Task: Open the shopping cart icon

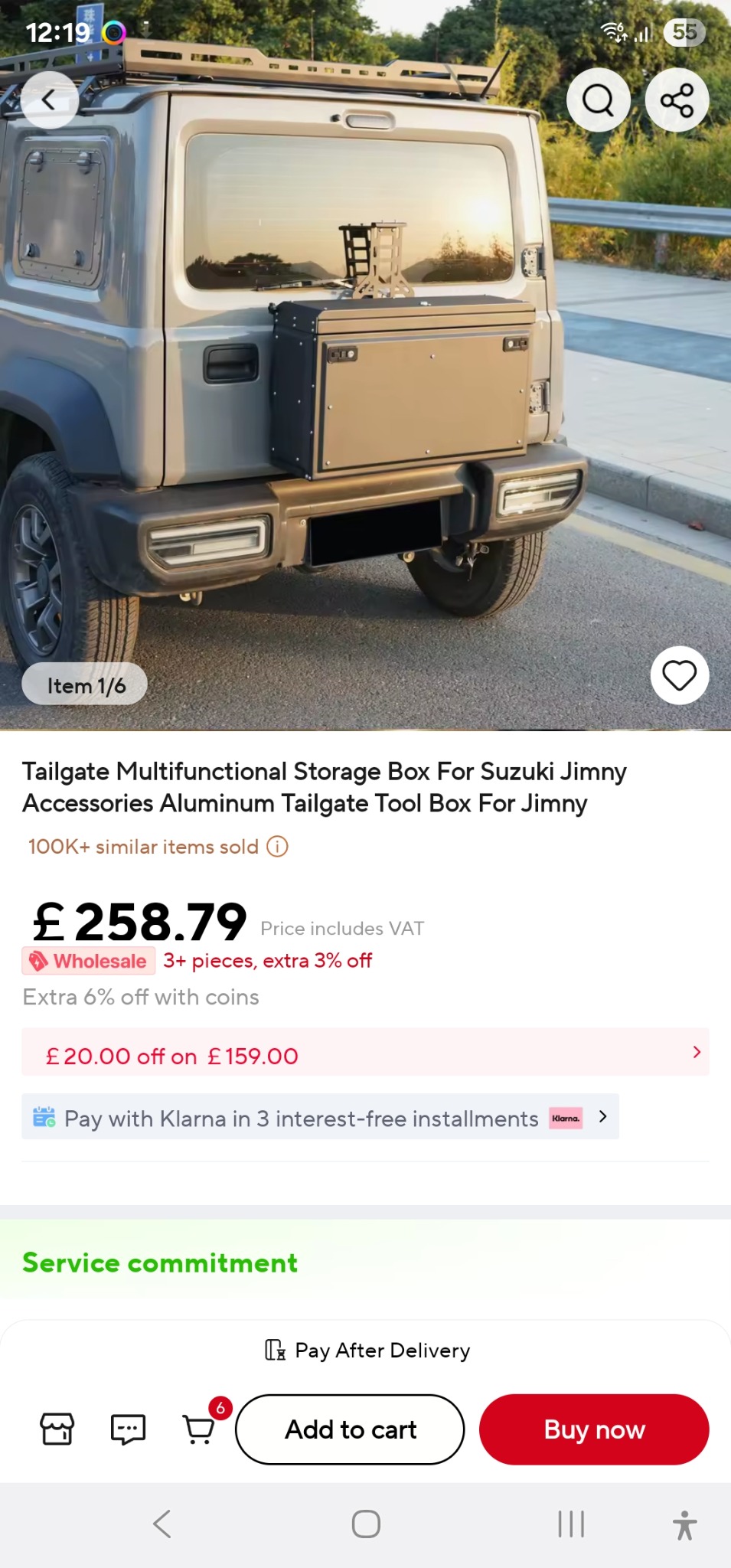Action: (x=199, y=1429)
